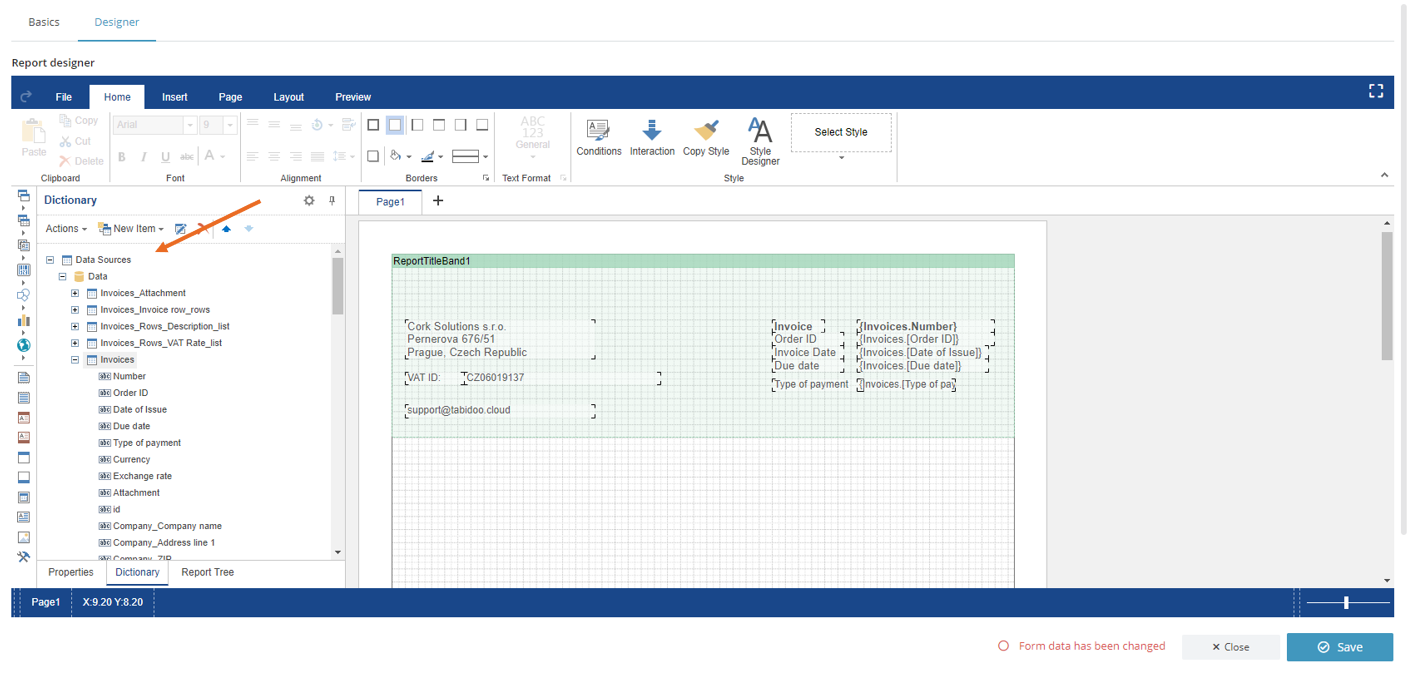Toggle top border
The width and height of the screenshot is (1421, 674).
[439, 125]
